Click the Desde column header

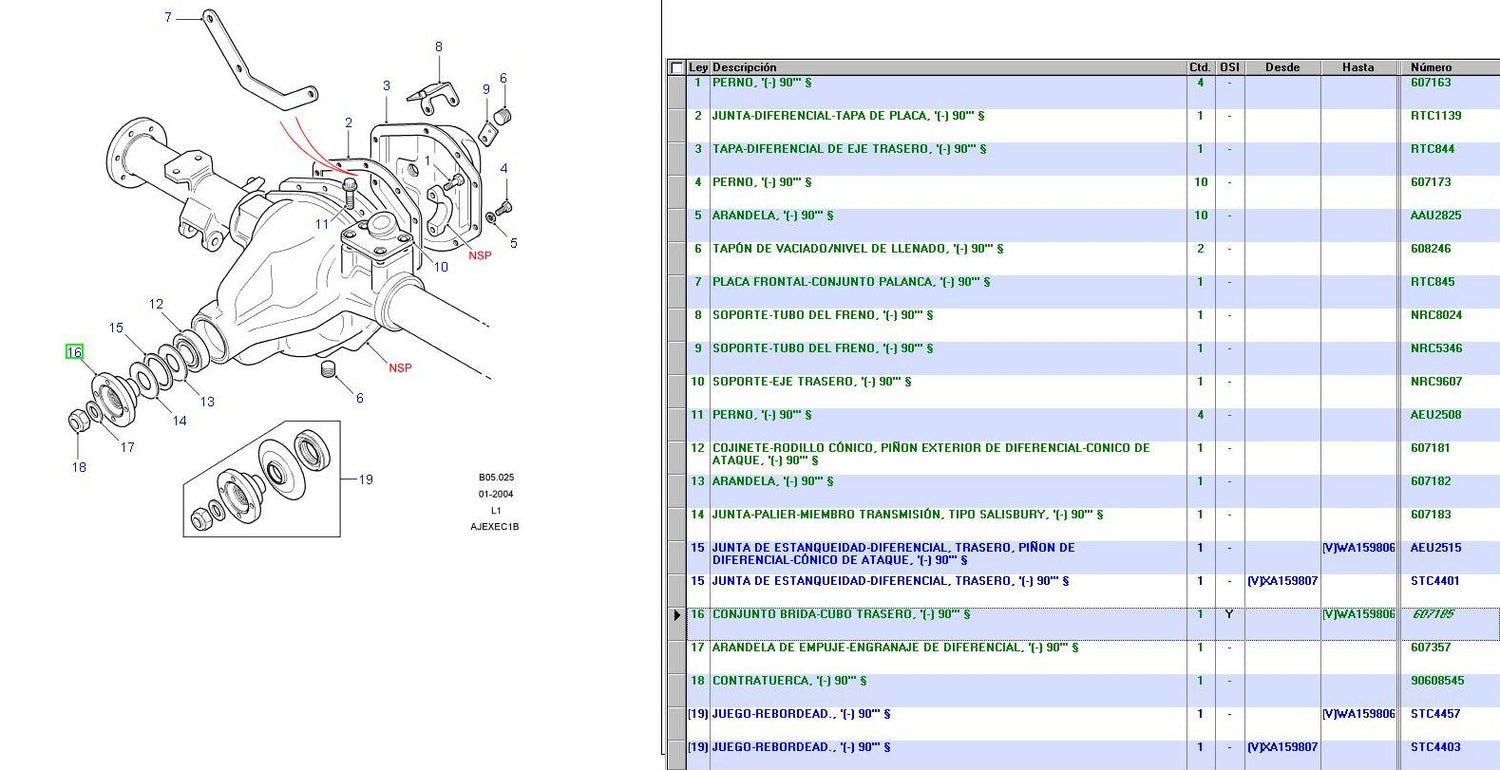point(1282,68)
